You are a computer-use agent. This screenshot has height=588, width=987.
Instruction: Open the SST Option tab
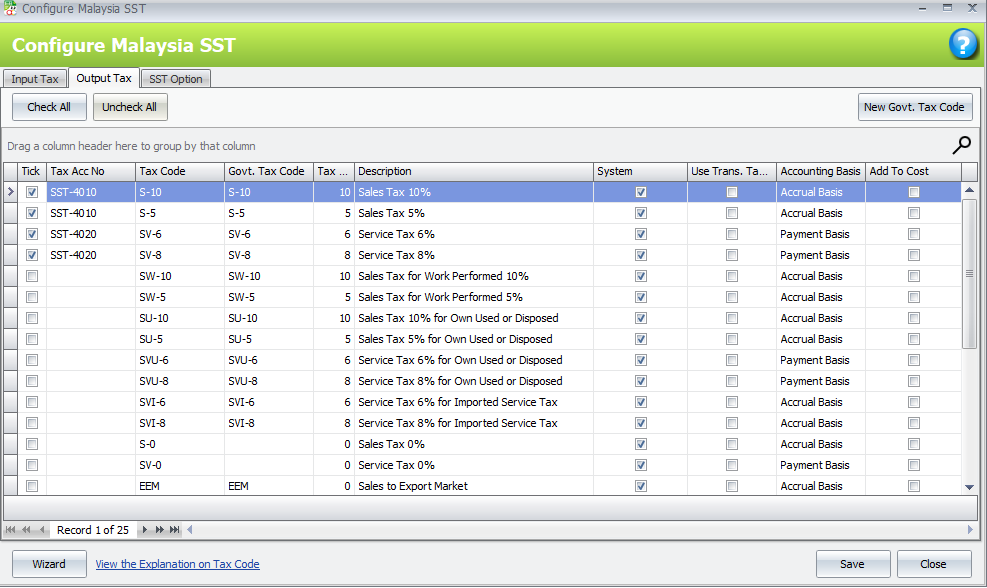click(x=176, y=79)
